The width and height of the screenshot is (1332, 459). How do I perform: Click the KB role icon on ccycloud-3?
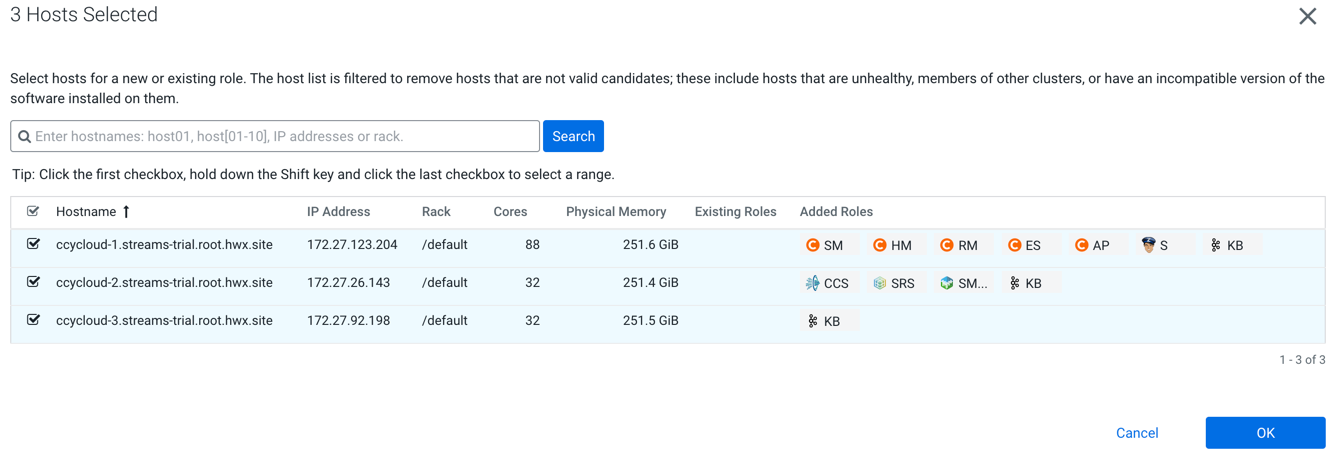tap(813, 321)
